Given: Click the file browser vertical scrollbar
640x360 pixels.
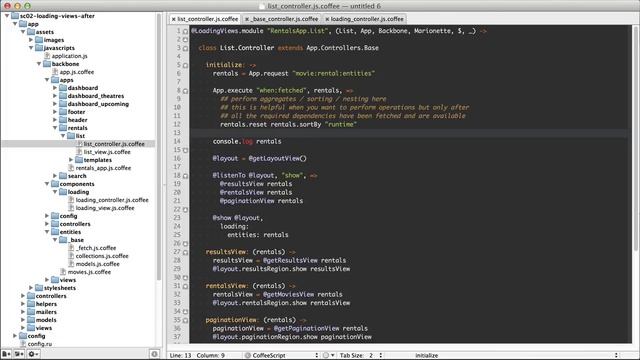Looking at the screenshot, I should point(159,147).
